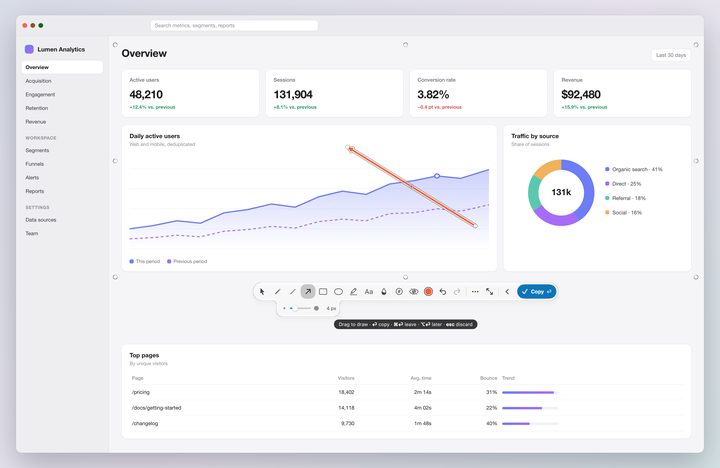
Task: Click the Active users card
Action: [x=191, y=93]
